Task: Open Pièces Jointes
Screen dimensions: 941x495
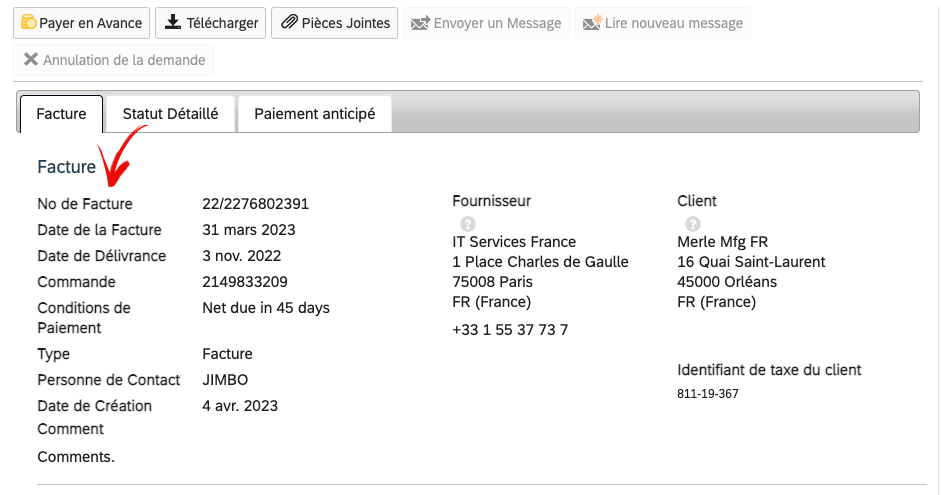Action: (x=334, y=23)
